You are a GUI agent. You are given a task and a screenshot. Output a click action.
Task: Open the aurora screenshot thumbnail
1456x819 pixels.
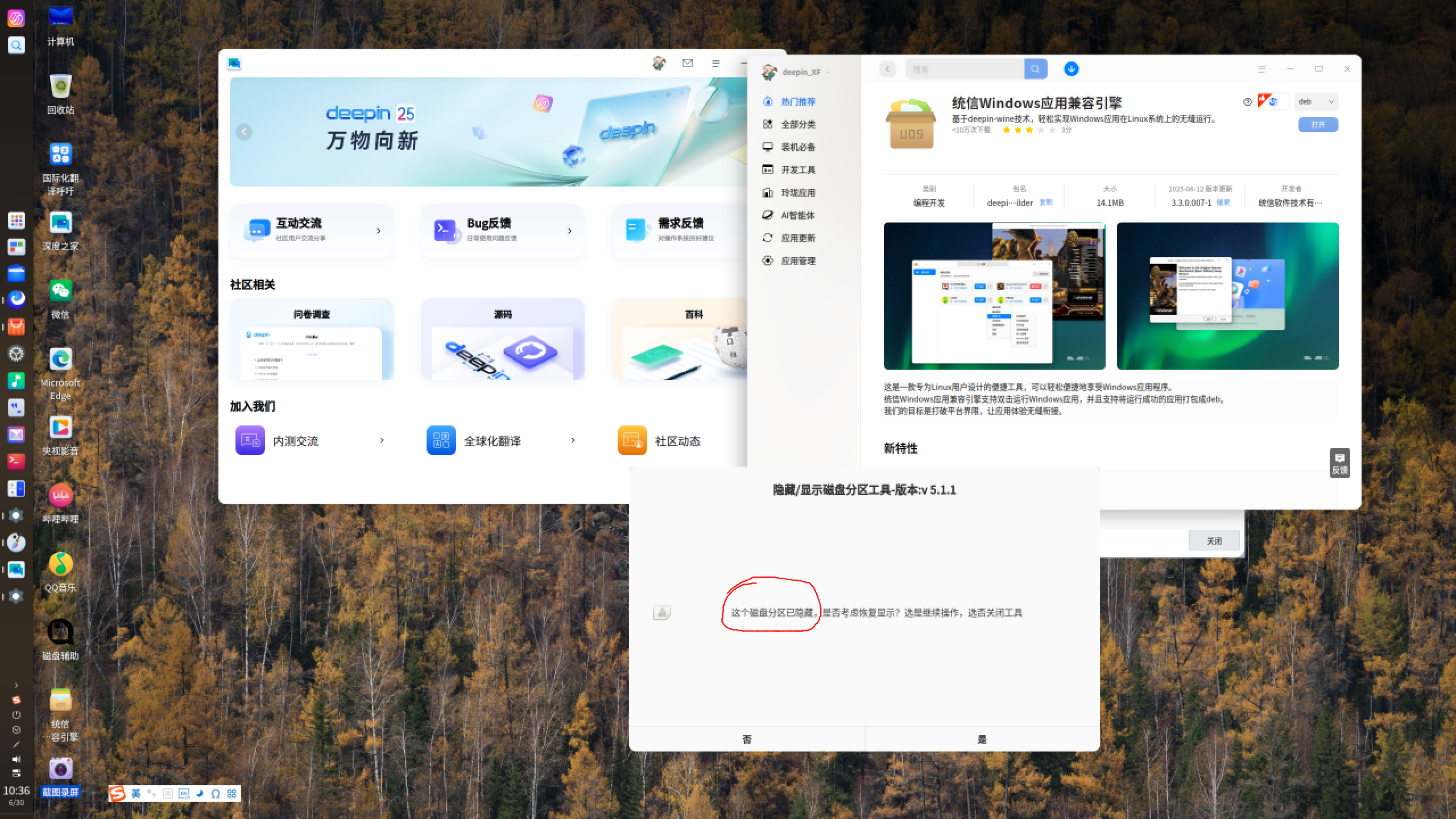(1227, 296)
